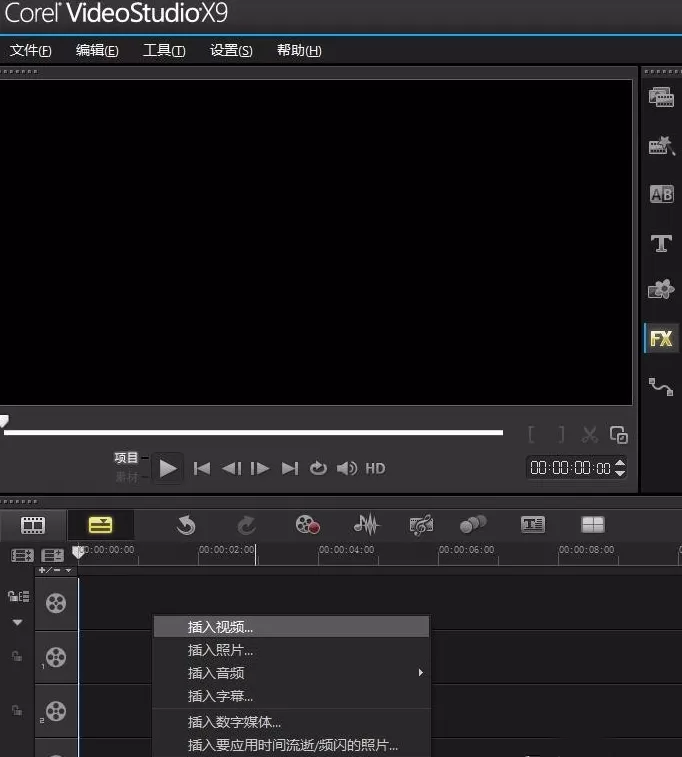Select the FX Filter library icon
The height and width of the screenshot is (757, 682).
click(x=661, y=338)
